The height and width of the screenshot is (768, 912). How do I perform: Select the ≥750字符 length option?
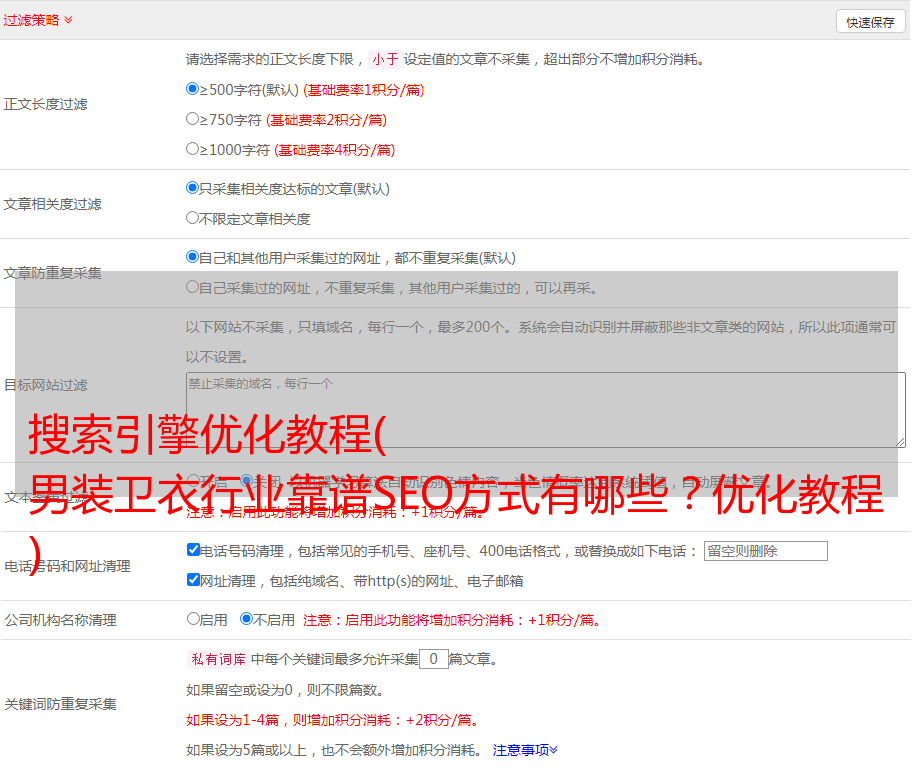[192, 119]
